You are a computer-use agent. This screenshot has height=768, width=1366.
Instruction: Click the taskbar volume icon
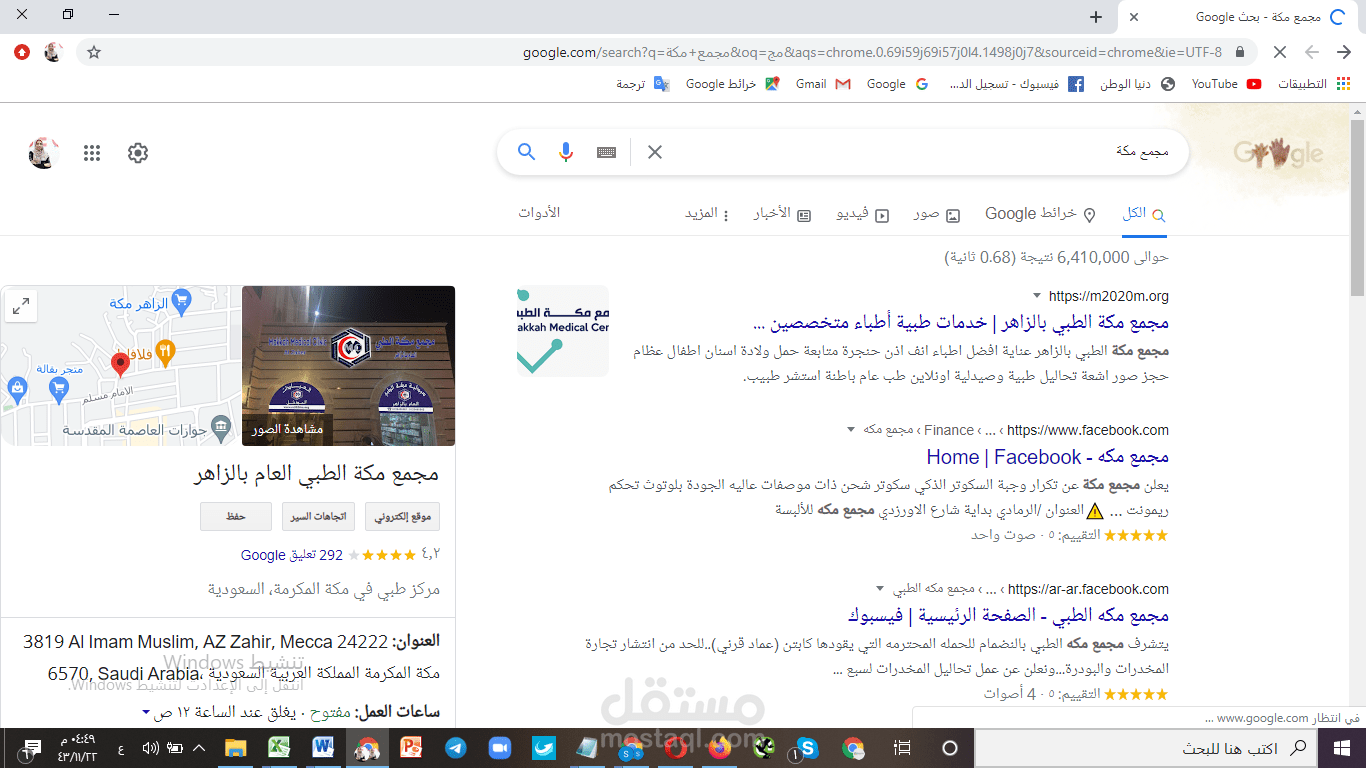click(x=151, y=748)
